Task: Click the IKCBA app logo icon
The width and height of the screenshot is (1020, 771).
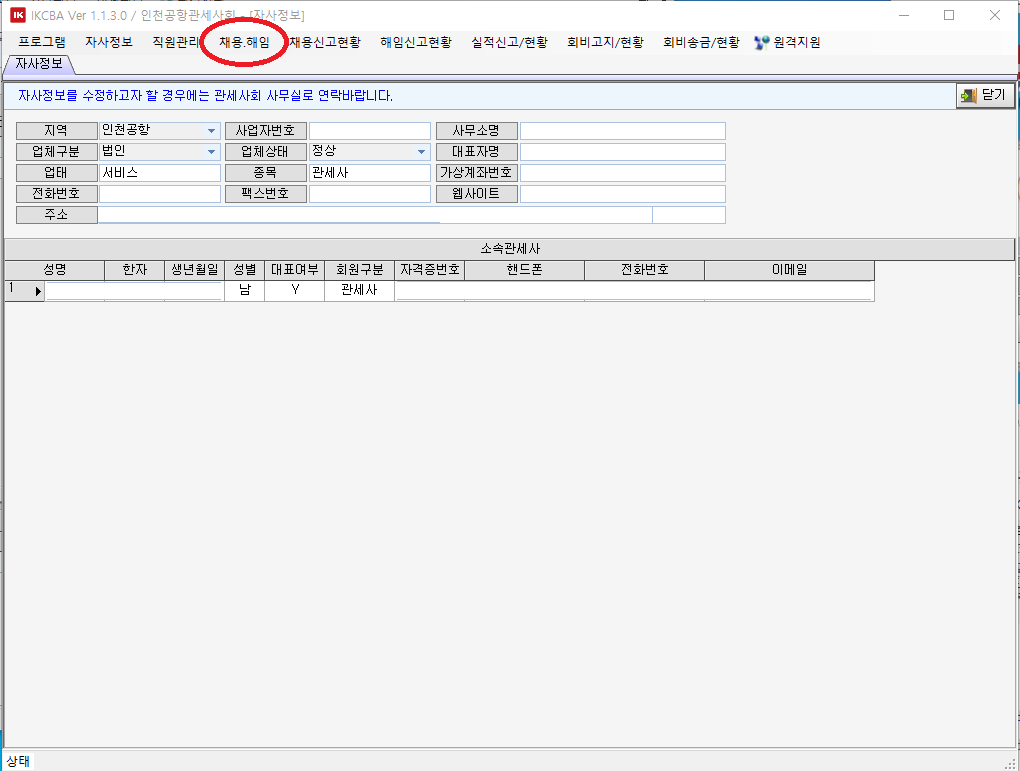Action: point(18,15)
